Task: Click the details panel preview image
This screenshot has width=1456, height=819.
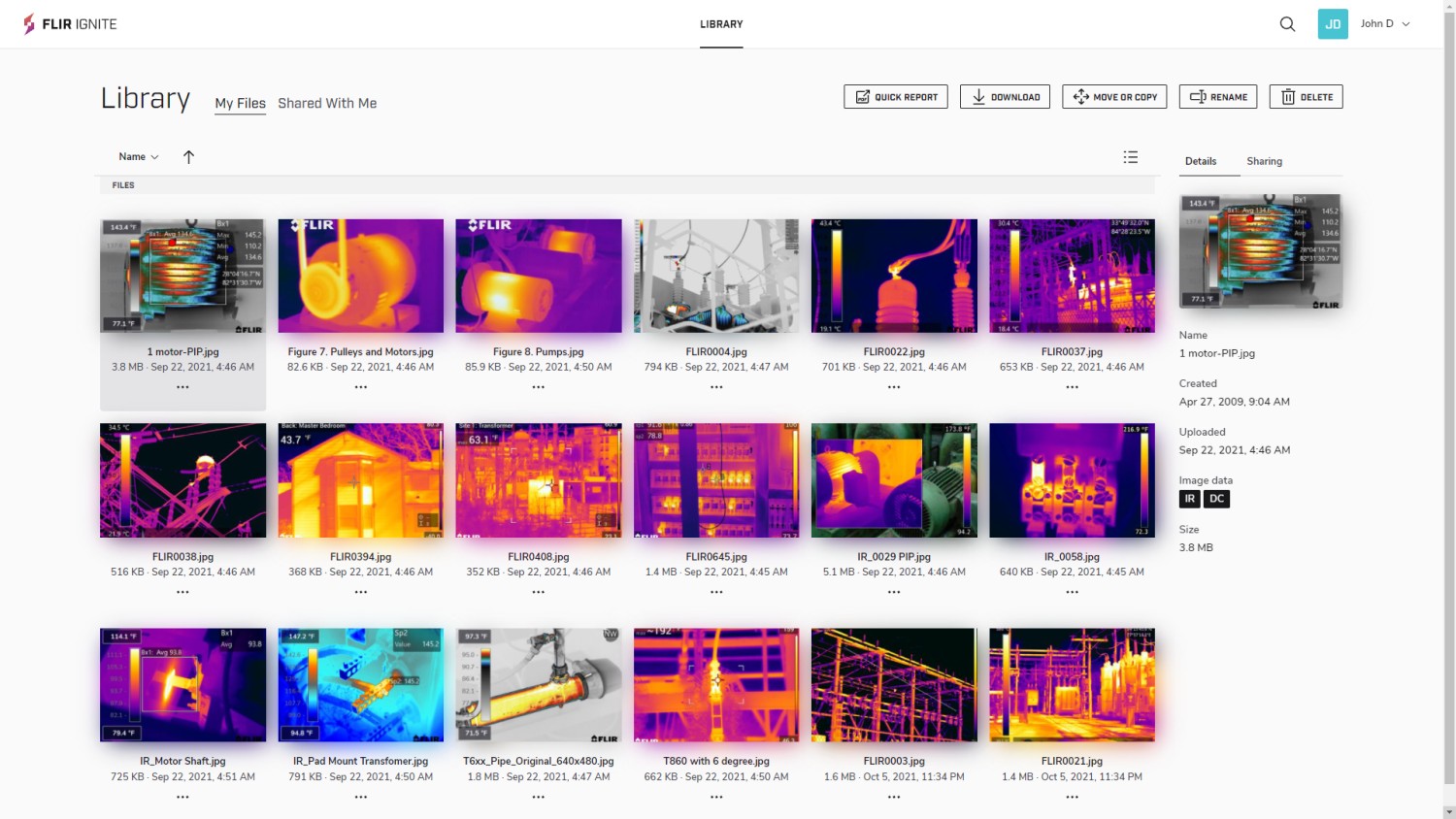Action: tap(1261, 251)
